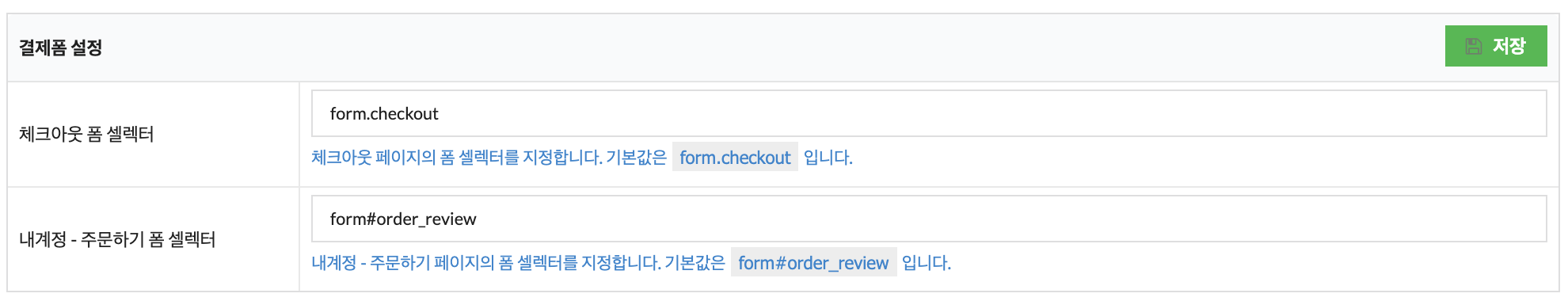The width and height of the screenshot is (1568, 301).
Task: Click the highlighted form#order_review default value
Action: coord(813,263)
